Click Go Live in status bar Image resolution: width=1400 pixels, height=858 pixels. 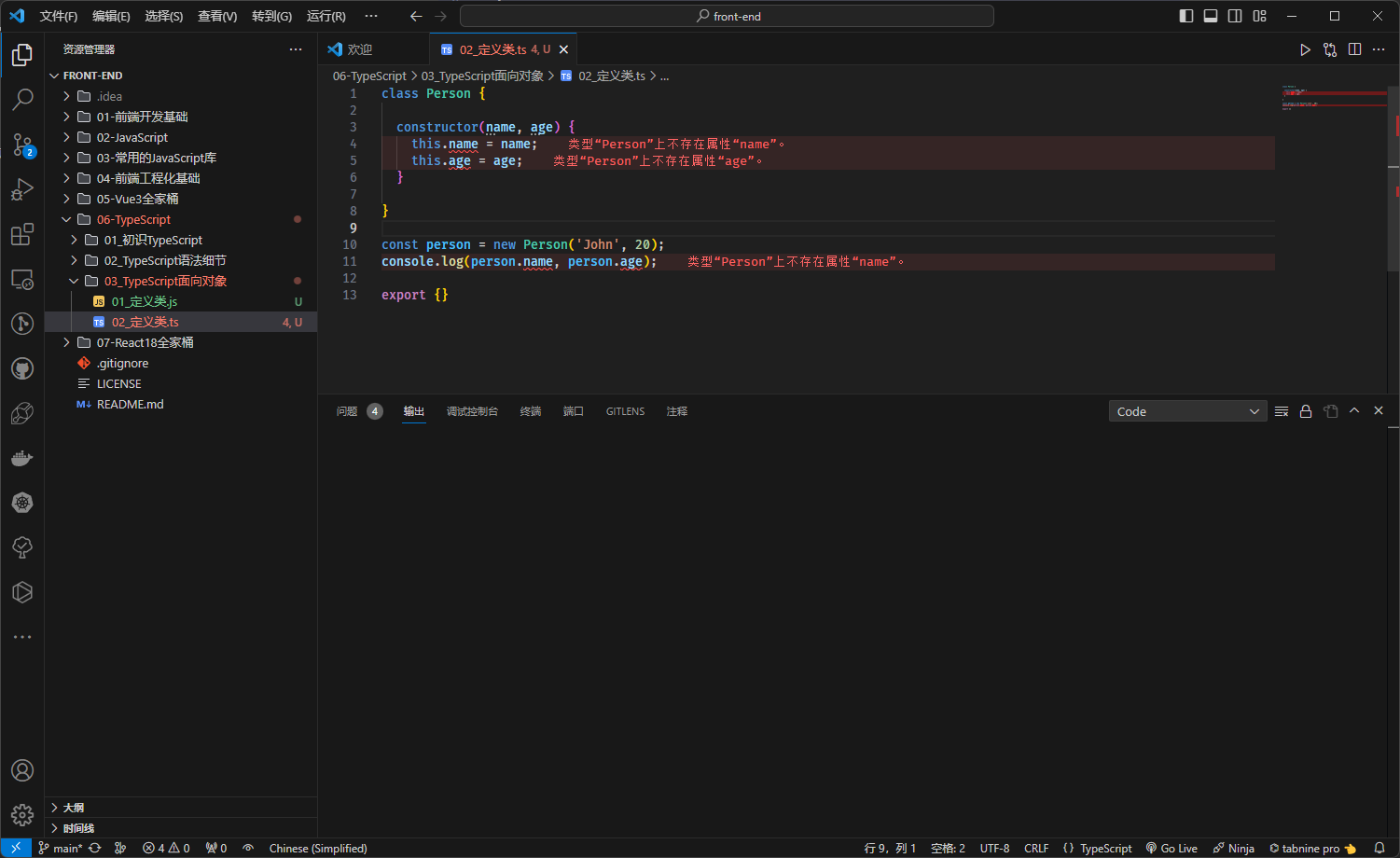point(1171,848)
